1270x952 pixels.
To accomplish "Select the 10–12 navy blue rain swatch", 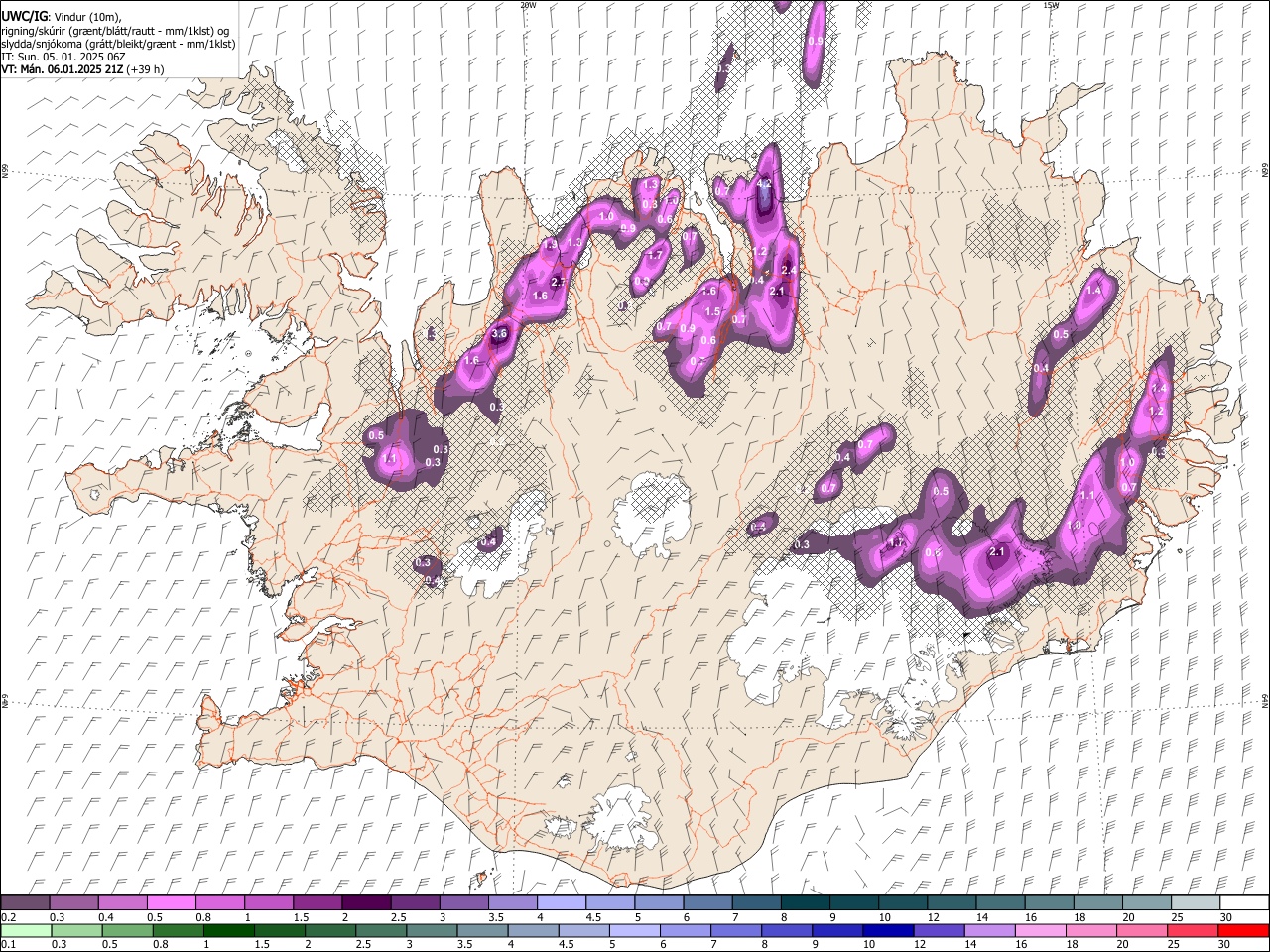I will click(x=888, y=930).
